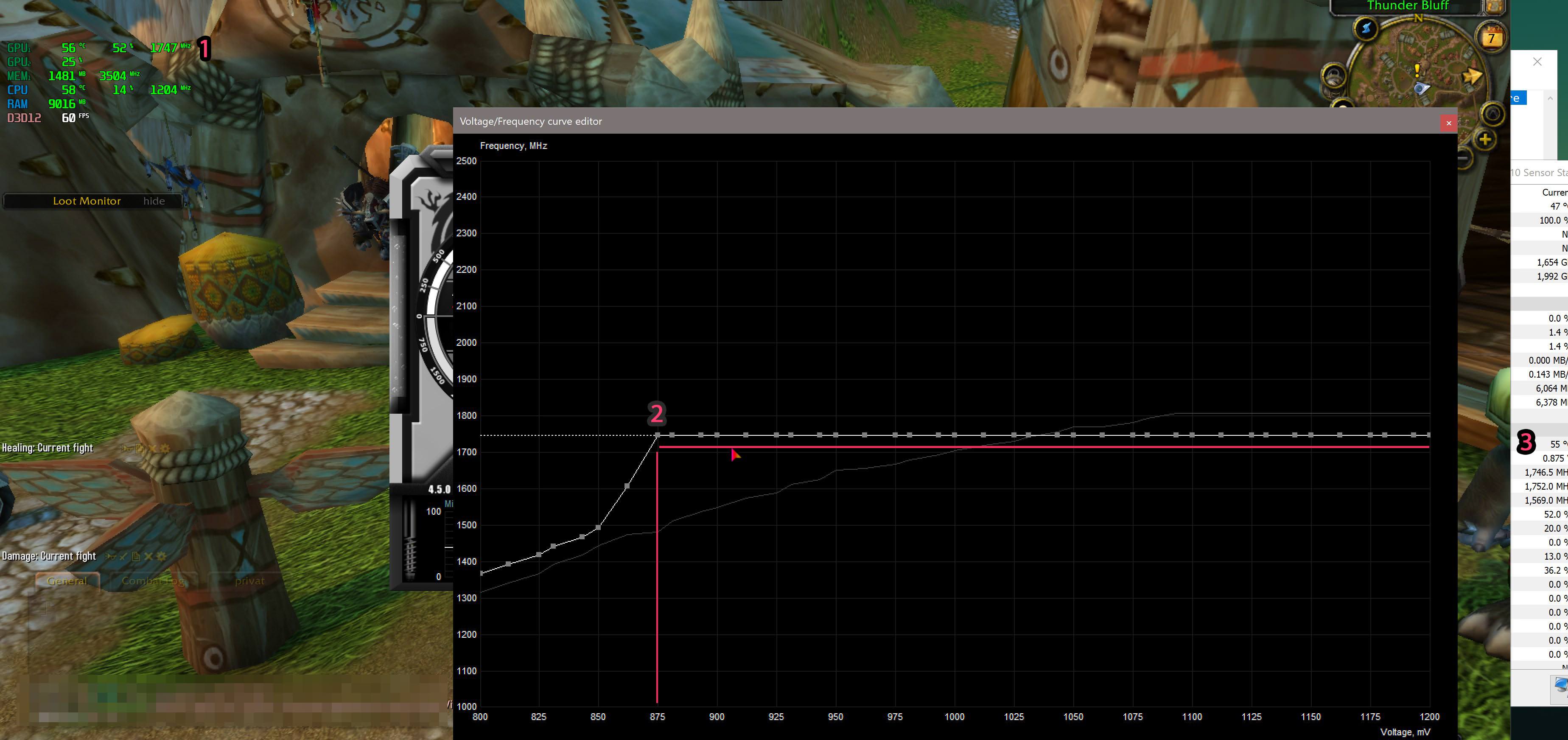Click the gold arrow marker on minimap
Screen dimensions: 1568x740
1472,77
